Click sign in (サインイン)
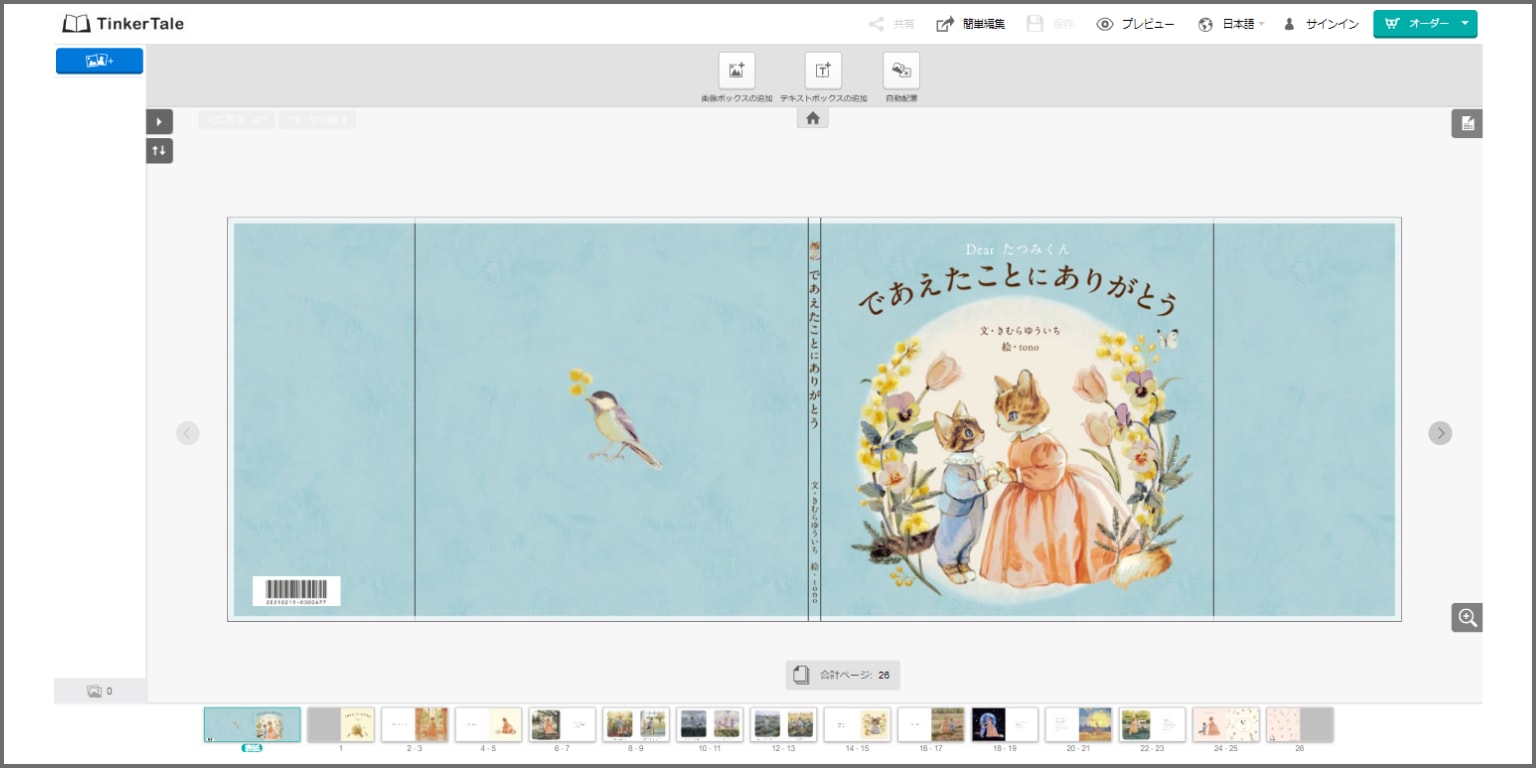The width and height of the screenshot is (1536, 768). click(1321, 24)
